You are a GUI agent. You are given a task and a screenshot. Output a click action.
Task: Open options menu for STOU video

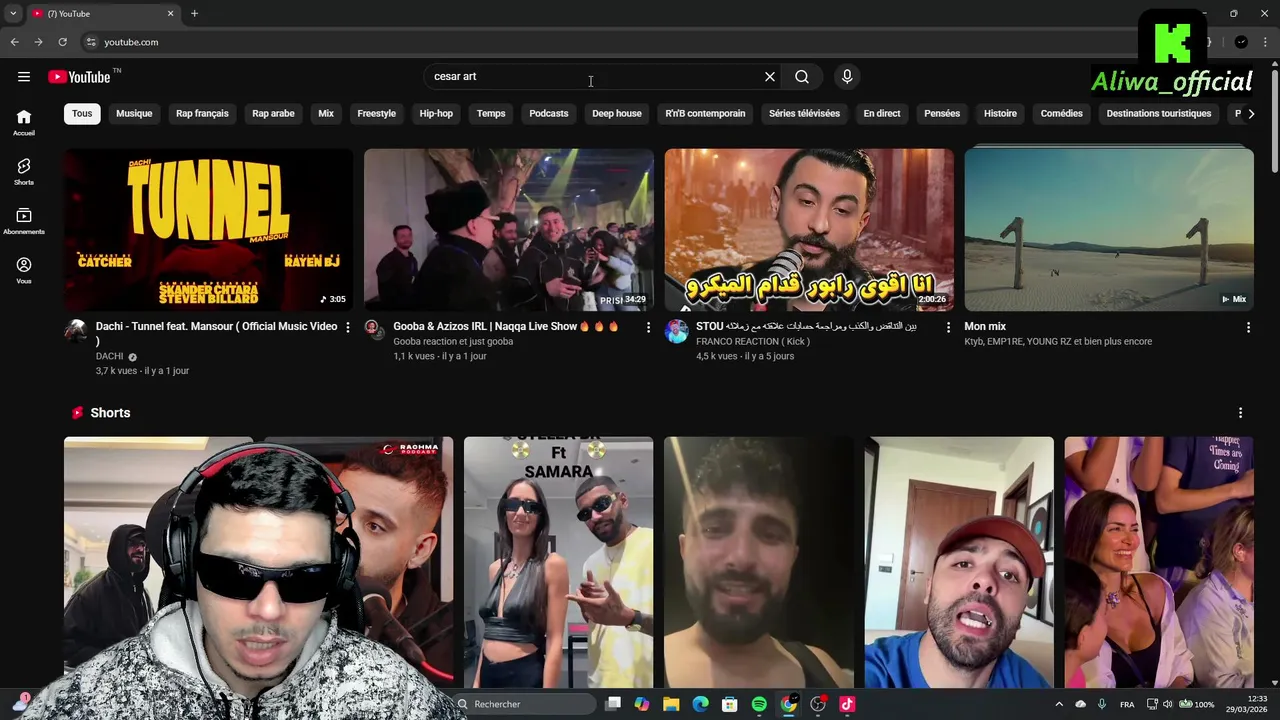948,327
